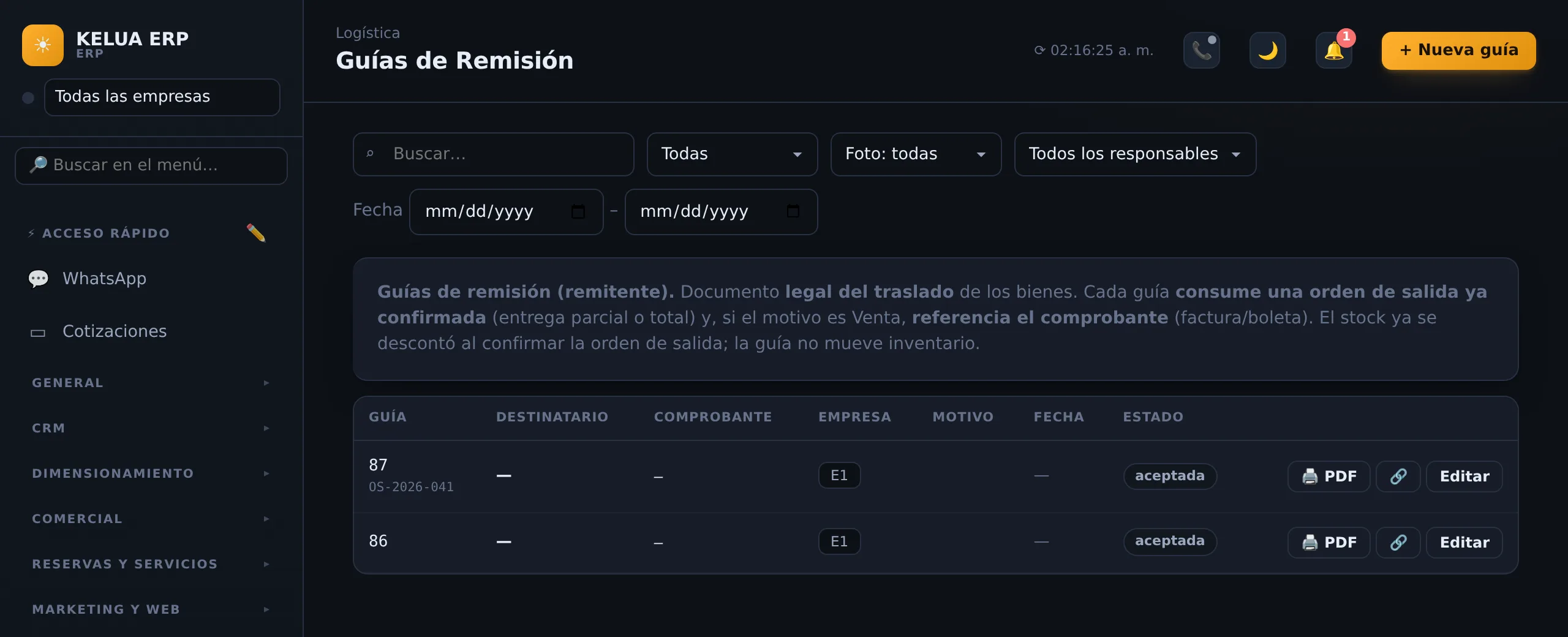
Task: Open the Todas status filter dropdown
Action: (733, 154)
